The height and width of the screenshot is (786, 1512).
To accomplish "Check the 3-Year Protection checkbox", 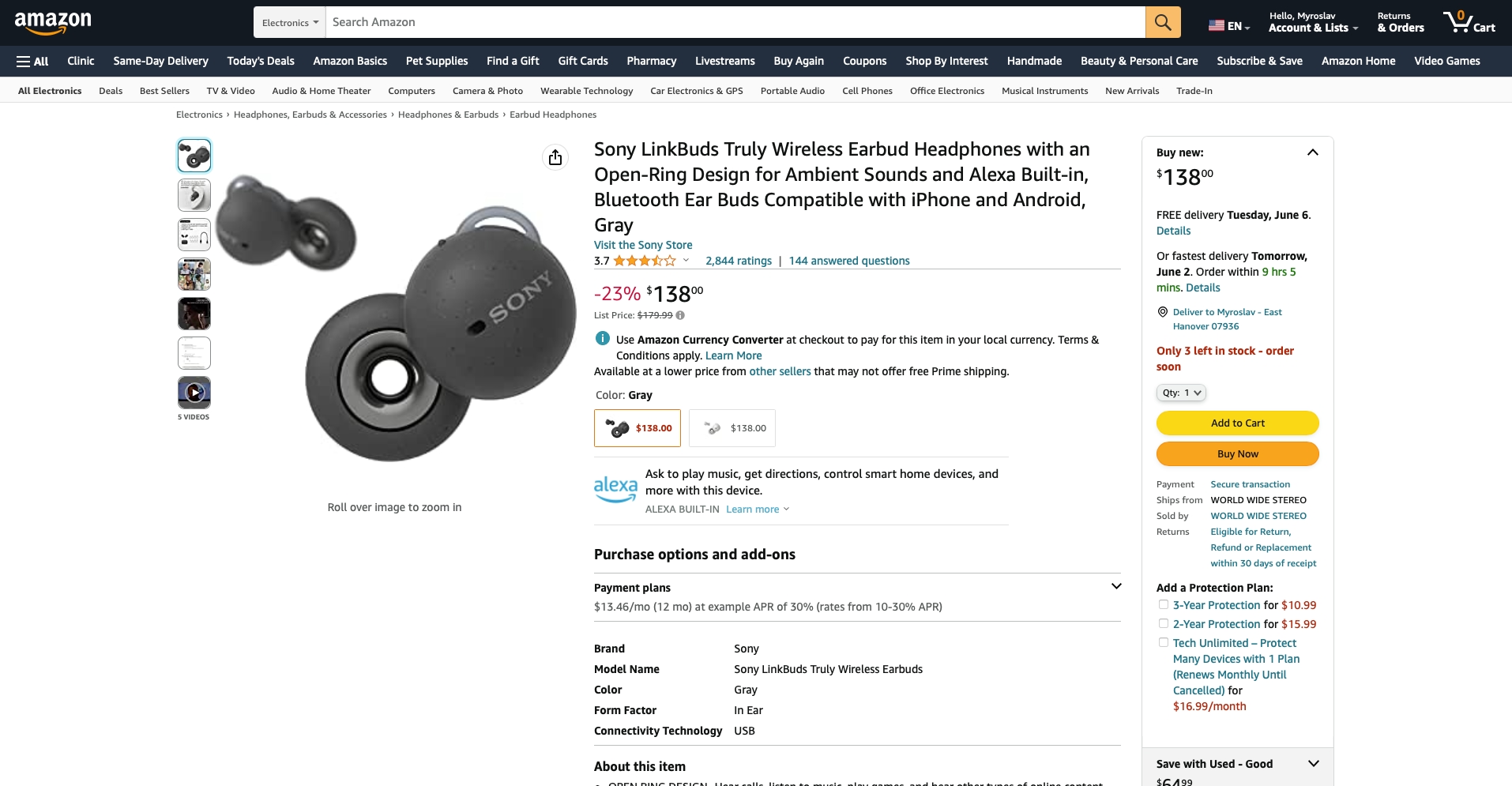I will [x=1163, y=605].
